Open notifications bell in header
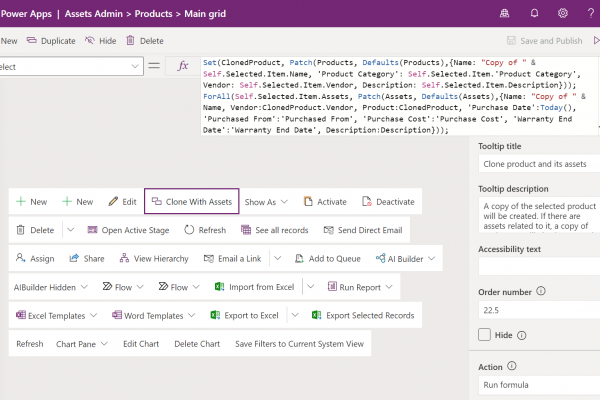The width and height of the screenshot is (600, 400). pos(534,13)
